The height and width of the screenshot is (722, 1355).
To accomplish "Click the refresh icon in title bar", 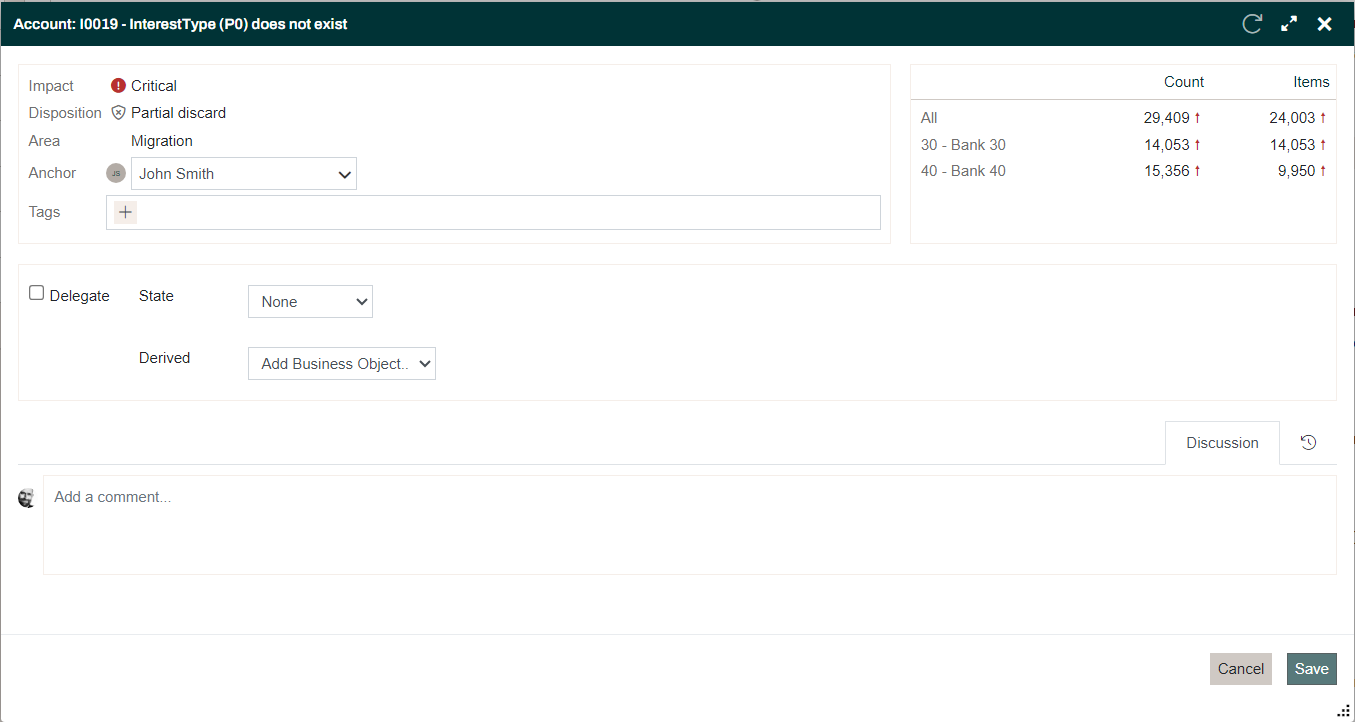I will pos(1252,24).
